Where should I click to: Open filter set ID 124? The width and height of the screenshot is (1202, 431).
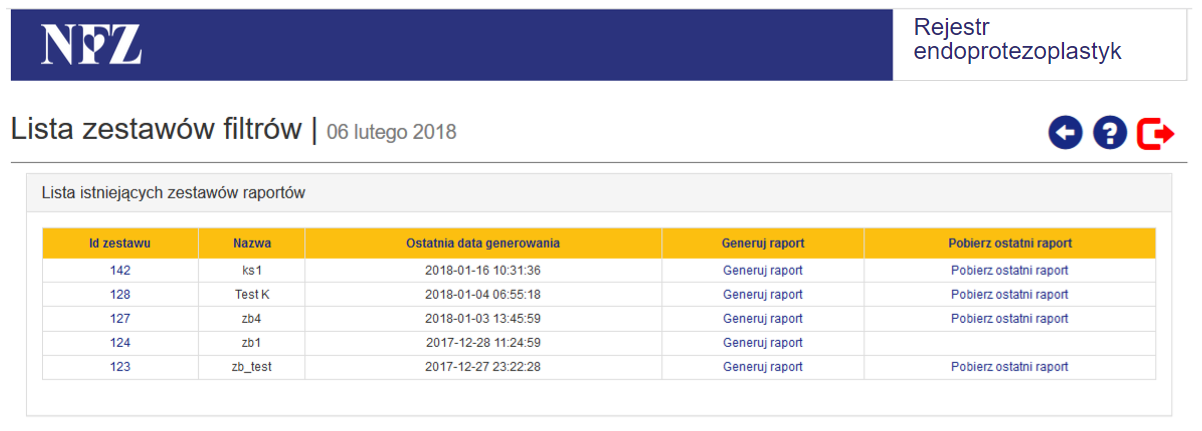[x=120, y=343]
